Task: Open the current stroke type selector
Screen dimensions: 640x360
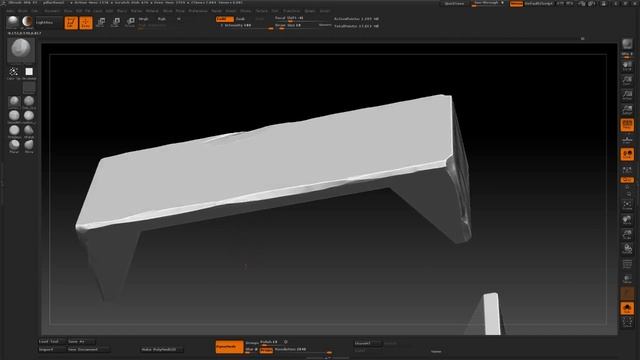Action: point(13,73)
